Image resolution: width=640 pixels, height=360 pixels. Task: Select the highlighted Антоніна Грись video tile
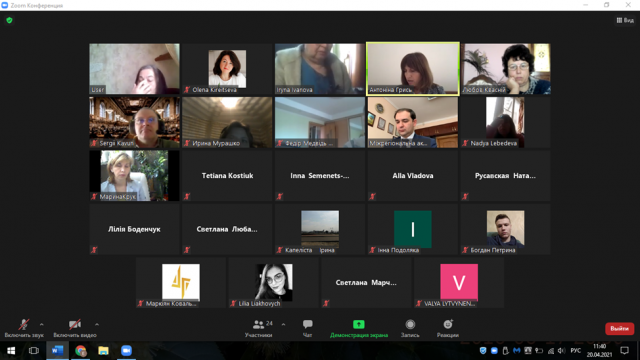pyautogui.click(x=413, y=69)
